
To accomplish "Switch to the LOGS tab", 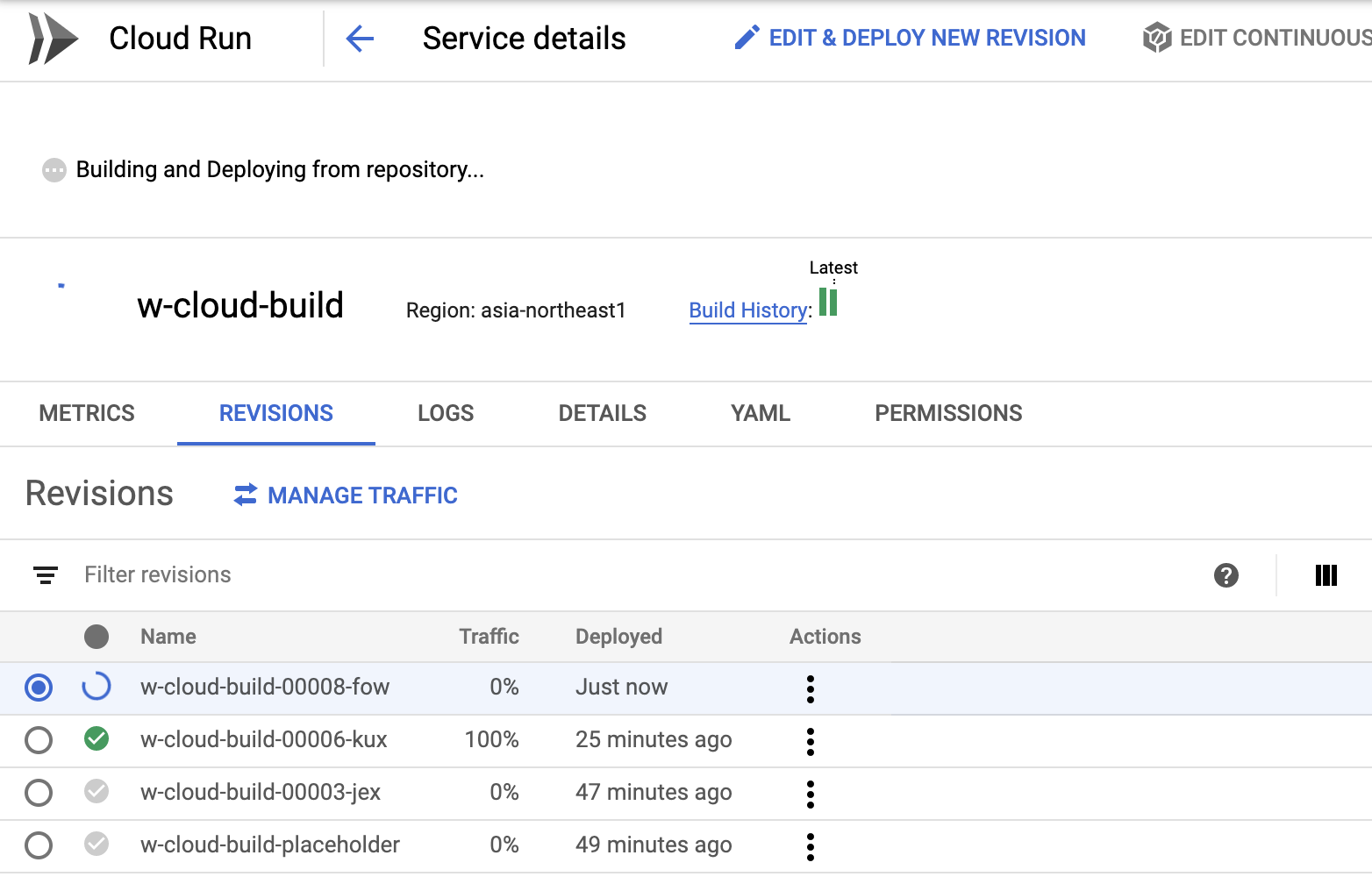I will tap(446, 413).
